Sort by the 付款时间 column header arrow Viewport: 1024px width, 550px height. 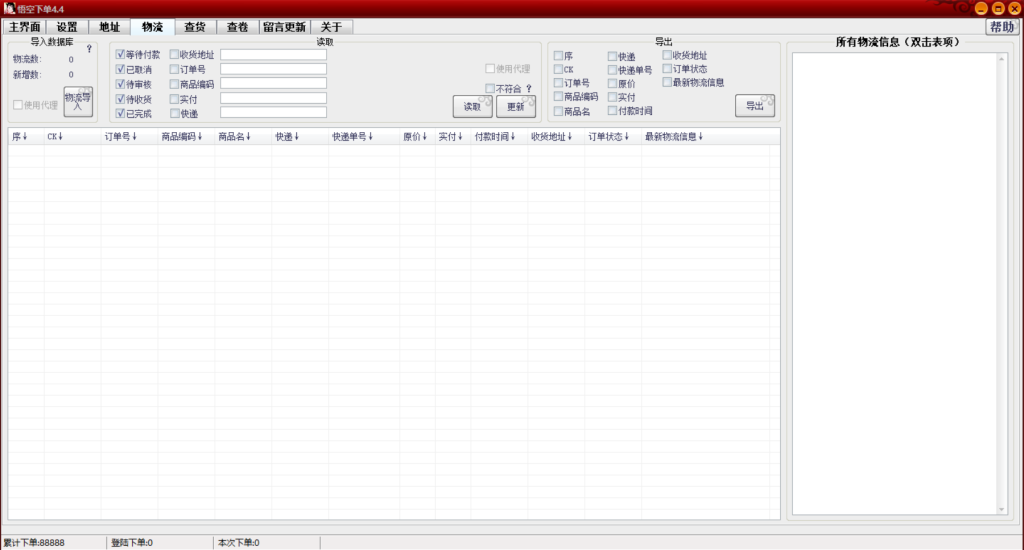[515, 137]
